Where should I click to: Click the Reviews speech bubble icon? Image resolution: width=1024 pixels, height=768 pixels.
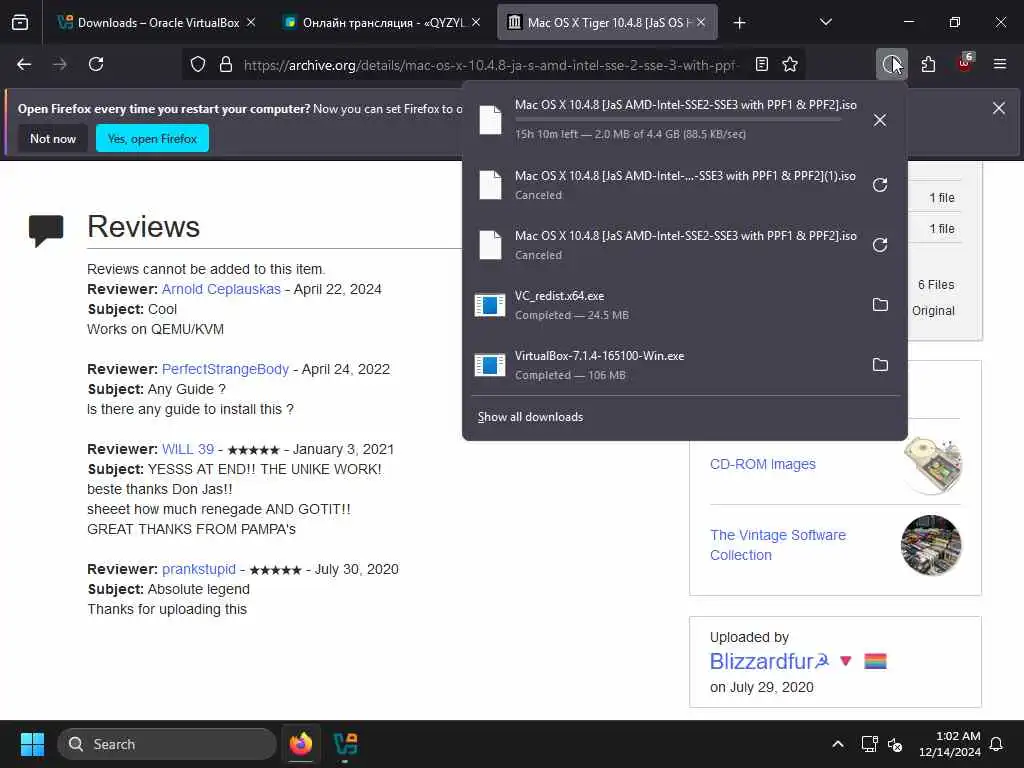click(x=46, y=230)
